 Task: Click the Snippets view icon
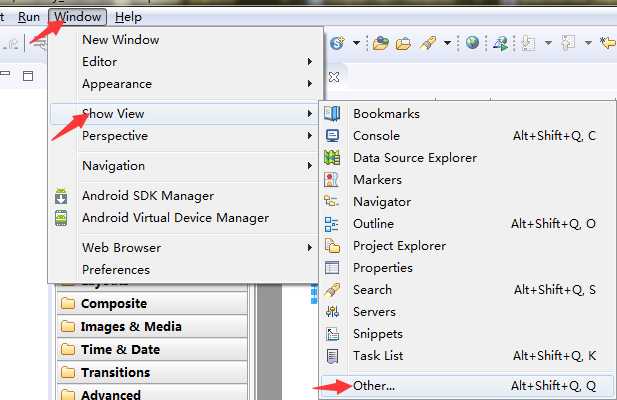[333, 334]
